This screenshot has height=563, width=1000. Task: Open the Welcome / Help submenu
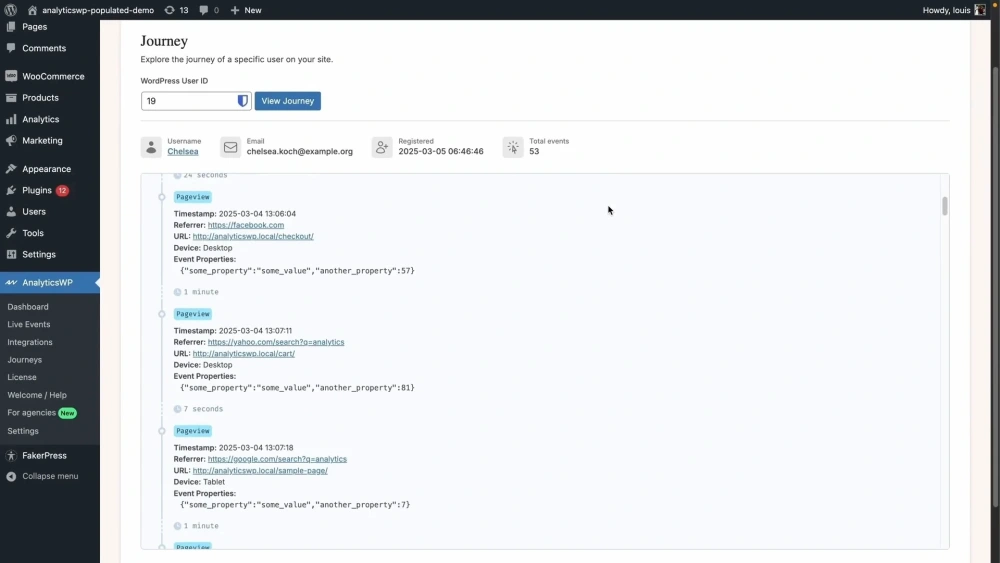37,395
